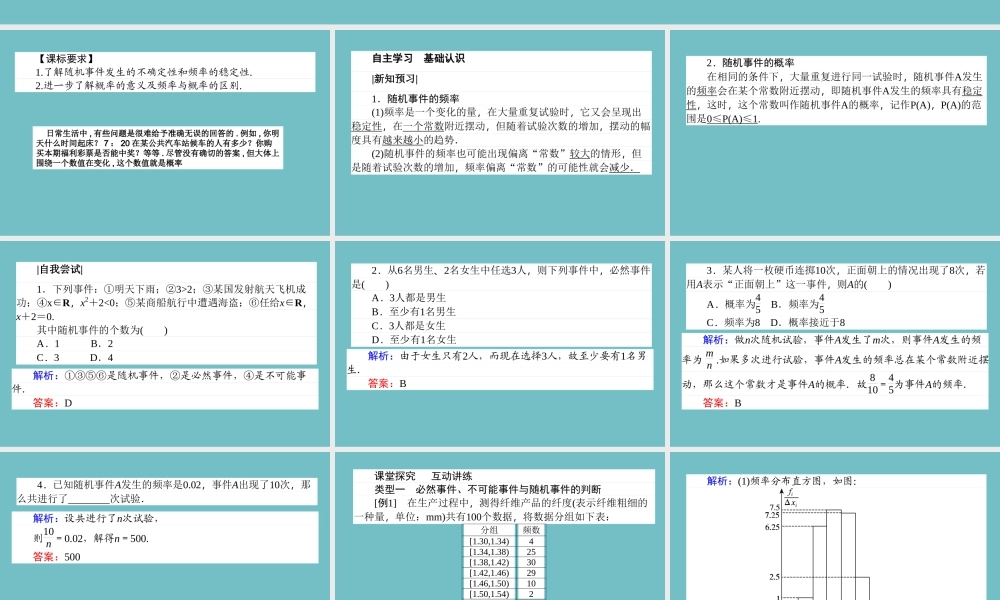Image resolution: width=1000 pixels, height=600 pixels.
Task: Click 答案: D in the first question
Action: click(x=52, y=403)
